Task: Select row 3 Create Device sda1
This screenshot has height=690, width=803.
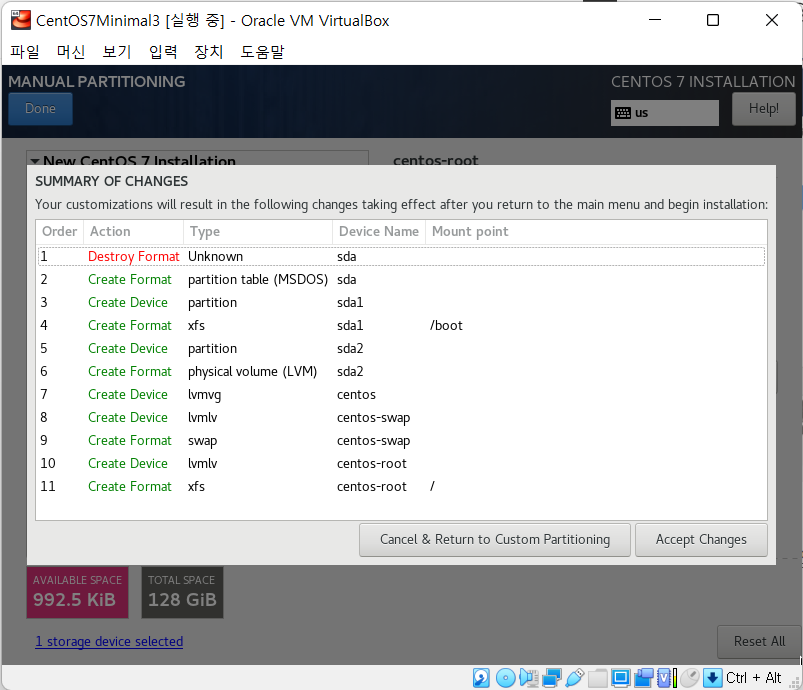Action: click(402, 302)
